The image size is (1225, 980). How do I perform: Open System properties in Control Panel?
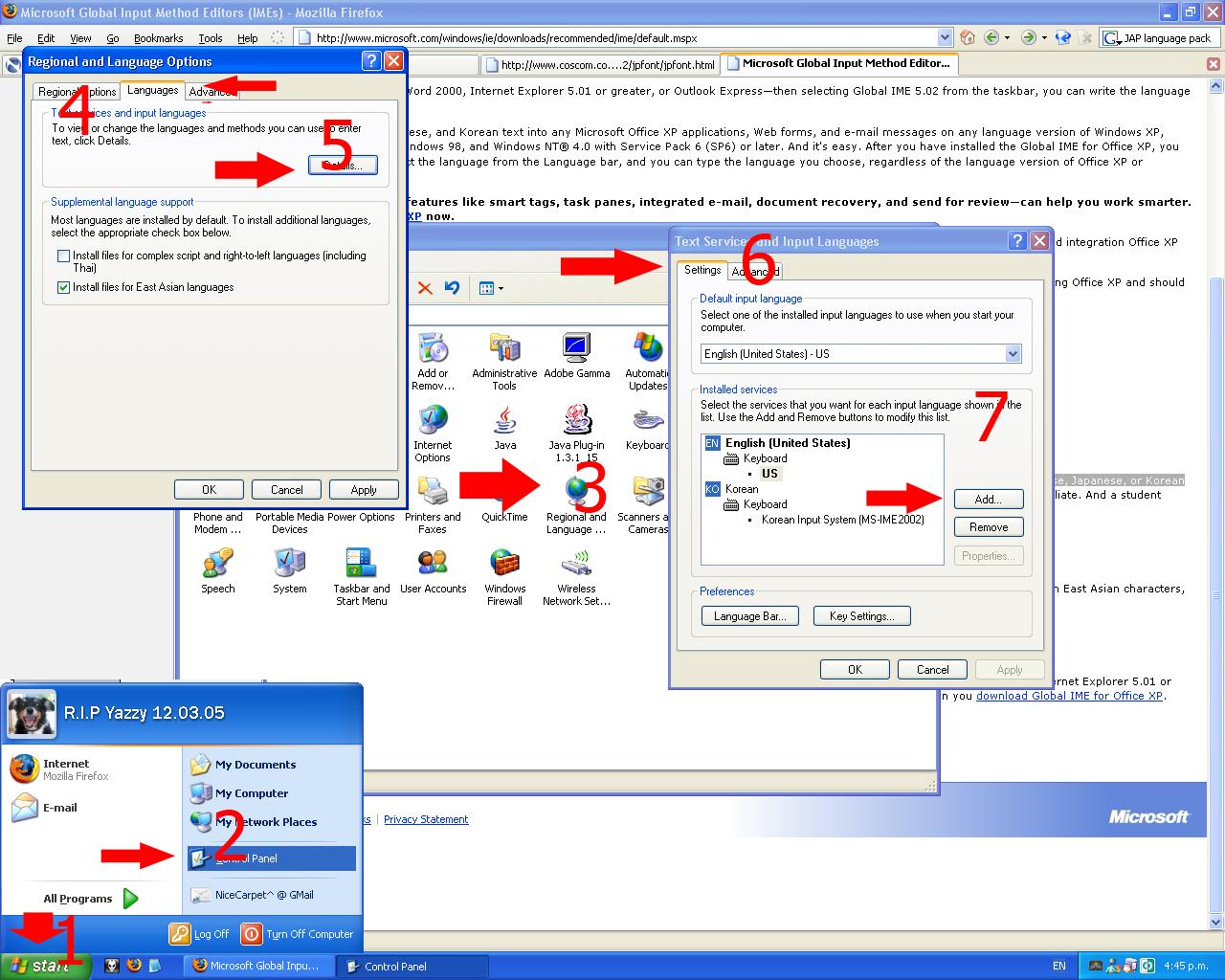(x=289, y=571)
